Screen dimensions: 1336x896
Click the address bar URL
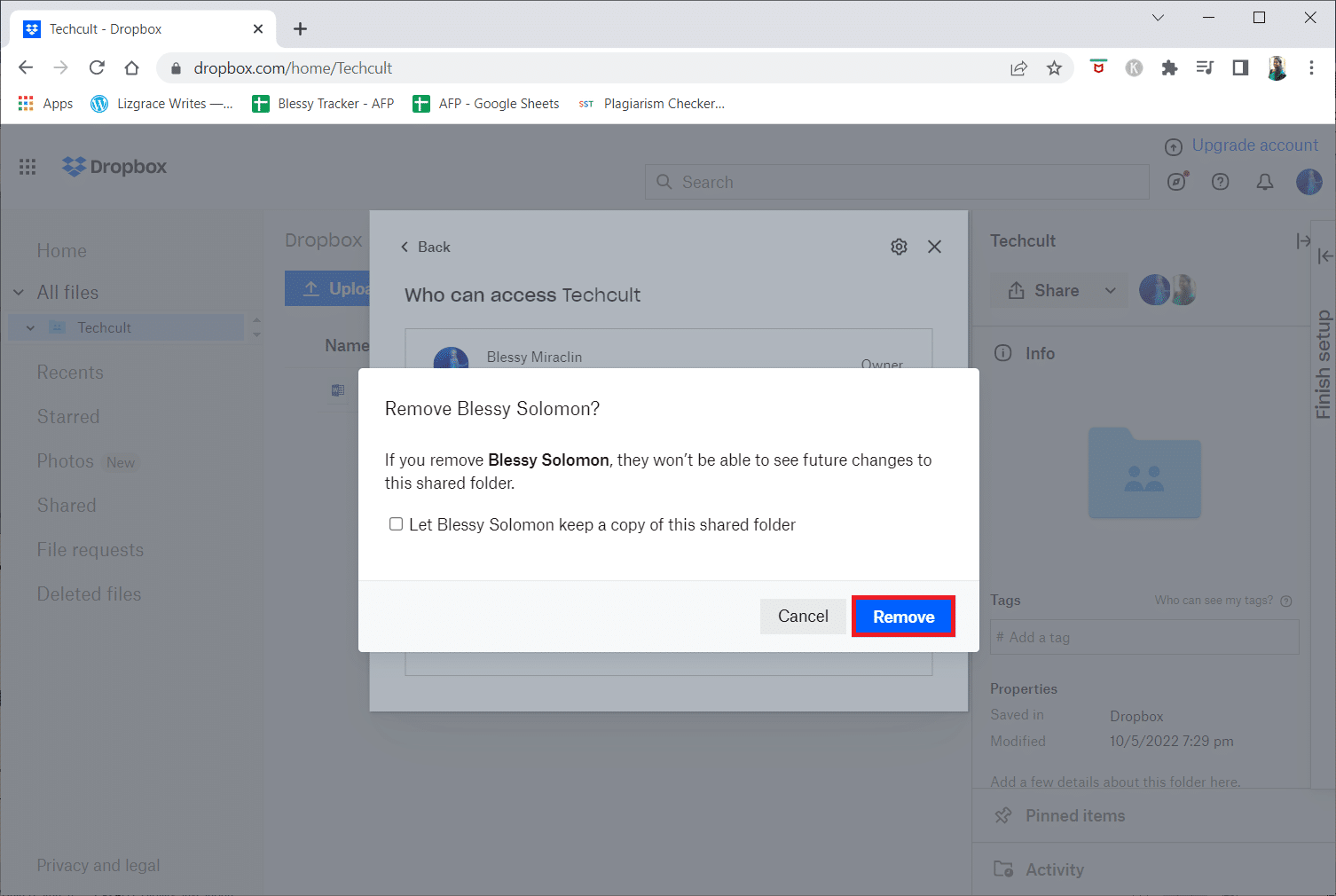click(293, 68)
